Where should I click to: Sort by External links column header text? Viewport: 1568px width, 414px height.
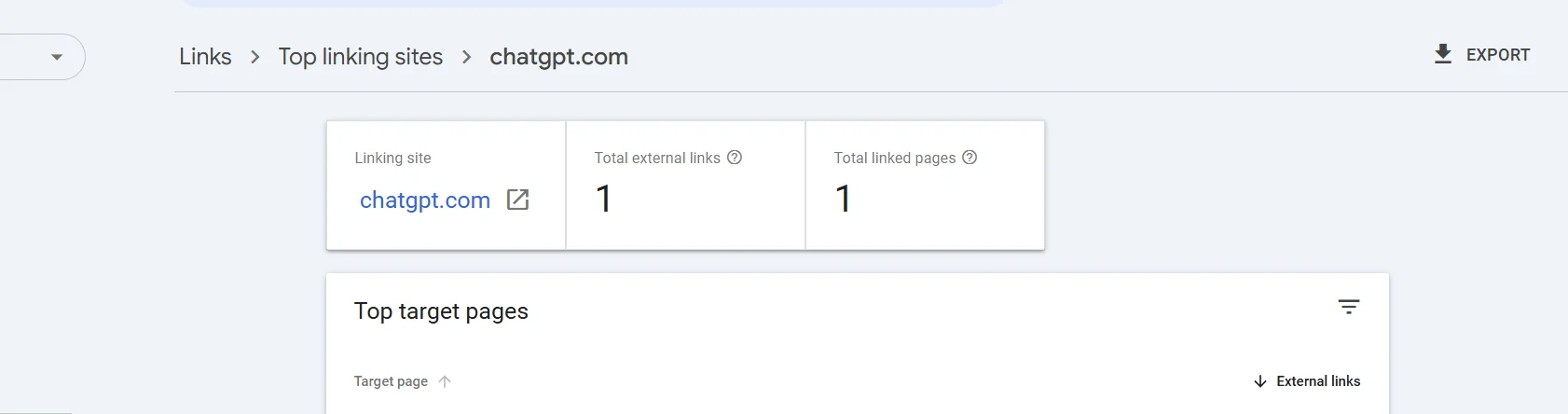(x=1318, y=381)
